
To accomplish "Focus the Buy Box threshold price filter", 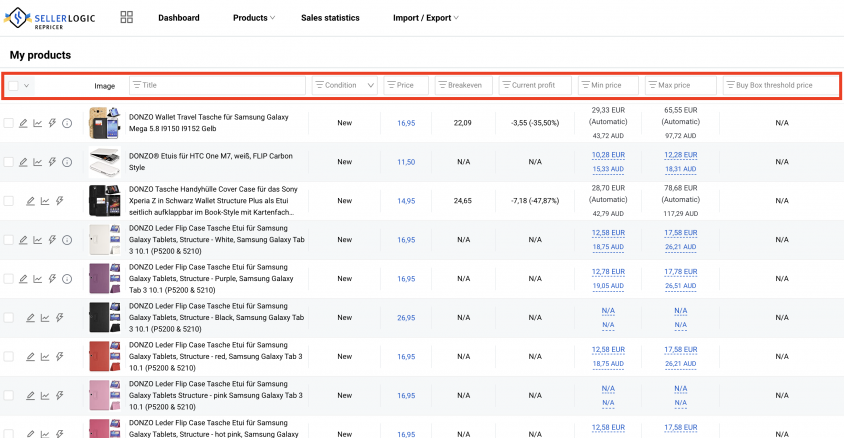I will 781,85.
